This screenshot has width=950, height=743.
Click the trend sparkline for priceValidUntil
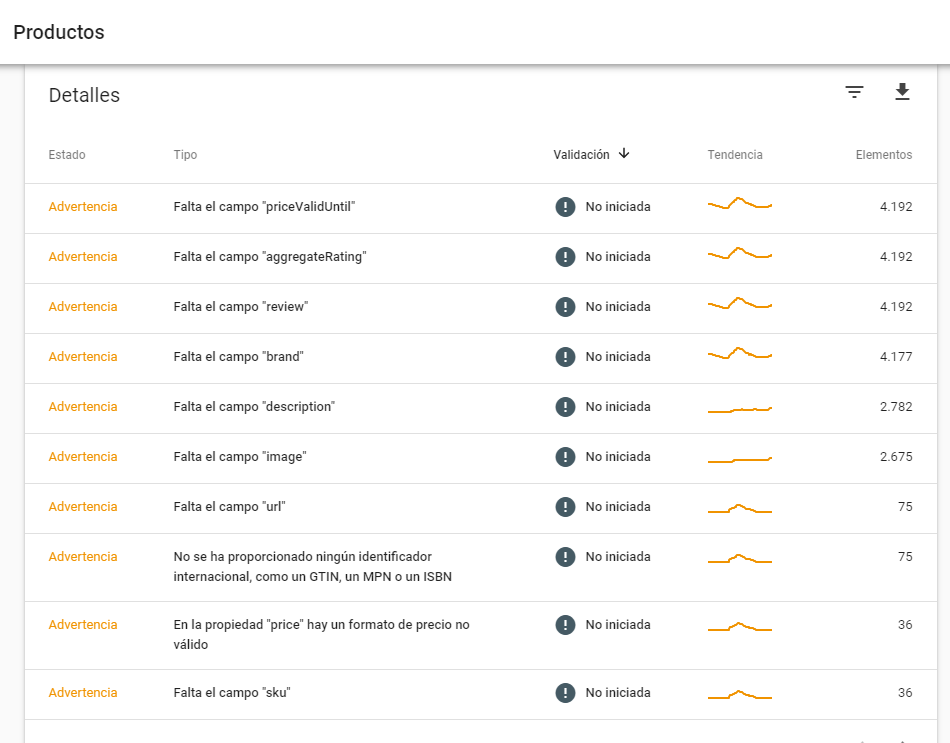739,205
